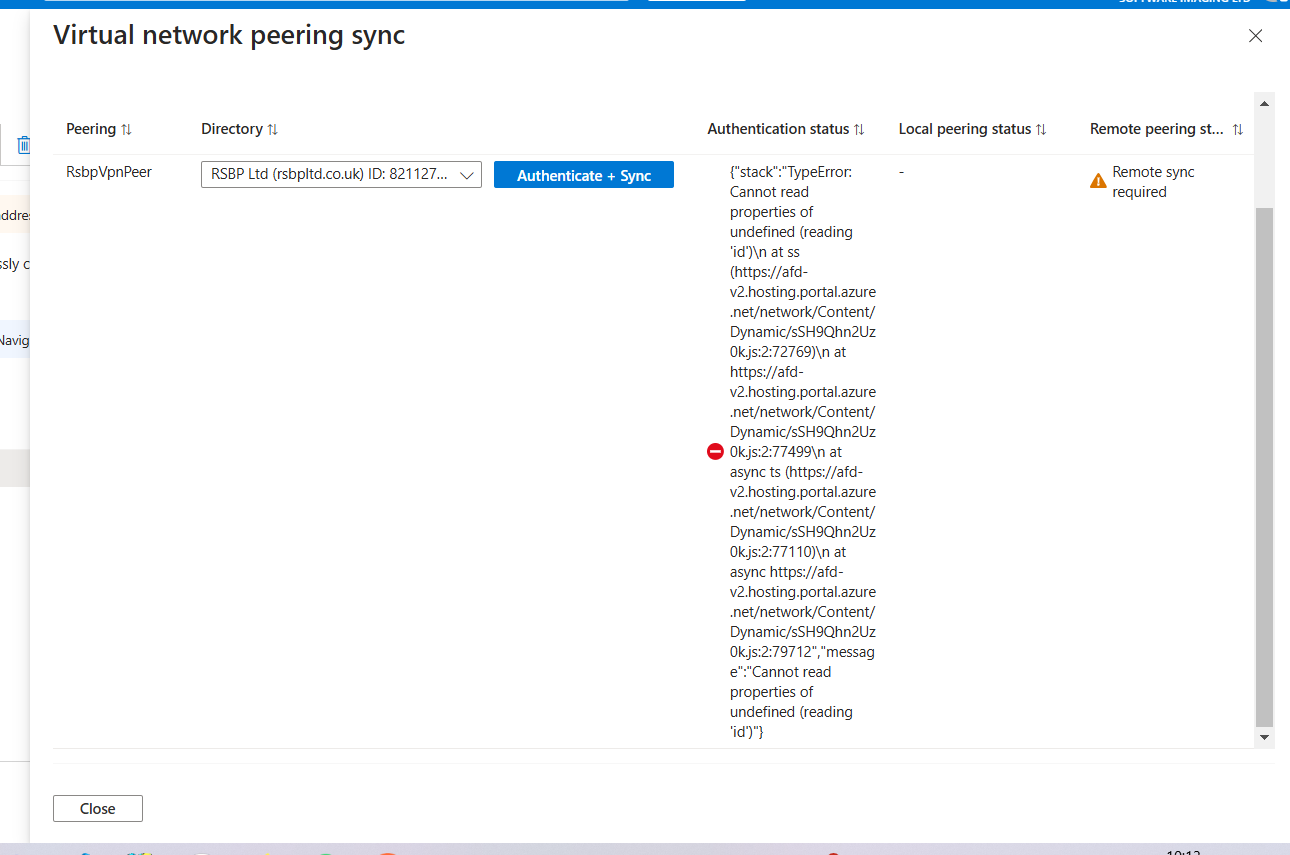Sort by Local peering status arrows
1290x855 pixels.
coord(1041,129)
